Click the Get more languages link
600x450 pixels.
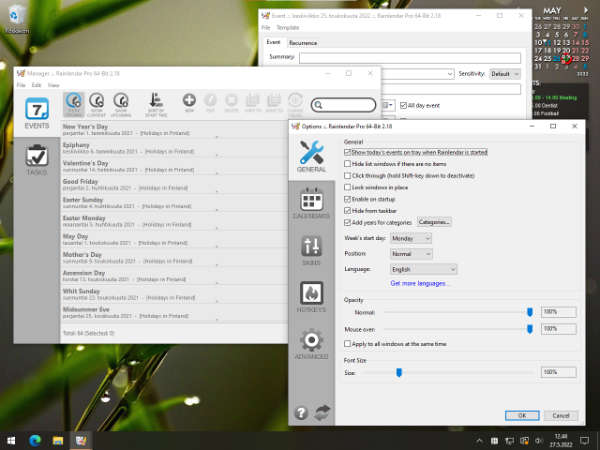point(420,283)
